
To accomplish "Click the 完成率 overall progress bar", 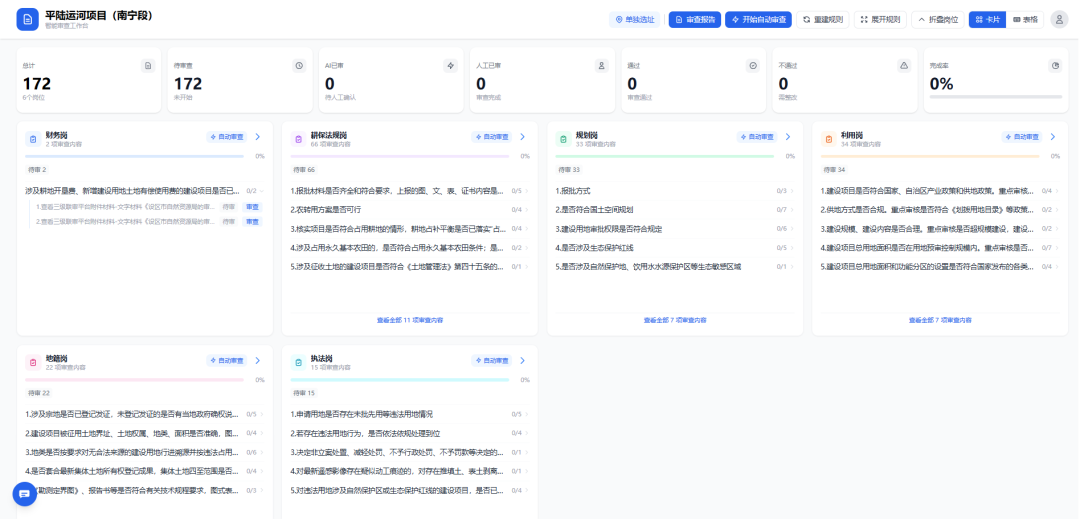I will 996,97.
